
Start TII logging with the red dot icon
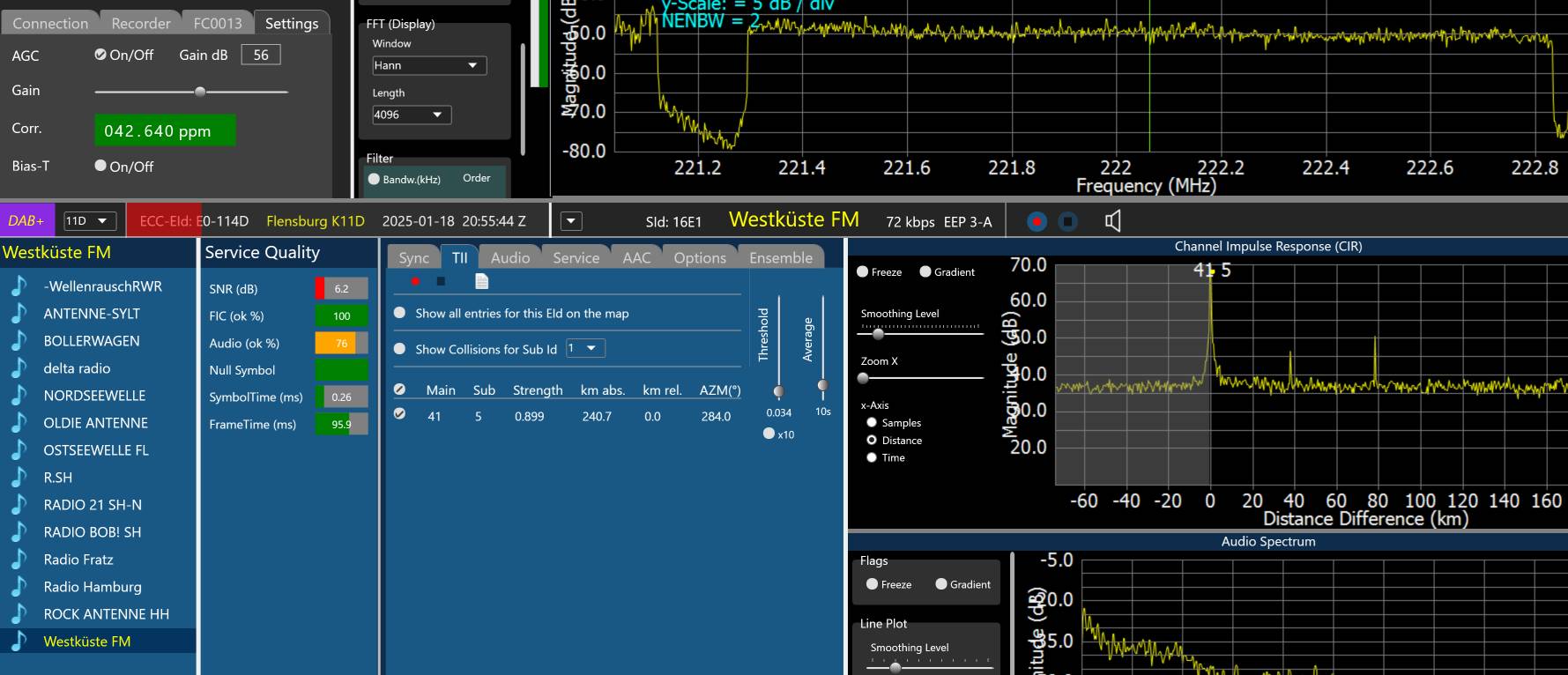[x=415, y=281]
